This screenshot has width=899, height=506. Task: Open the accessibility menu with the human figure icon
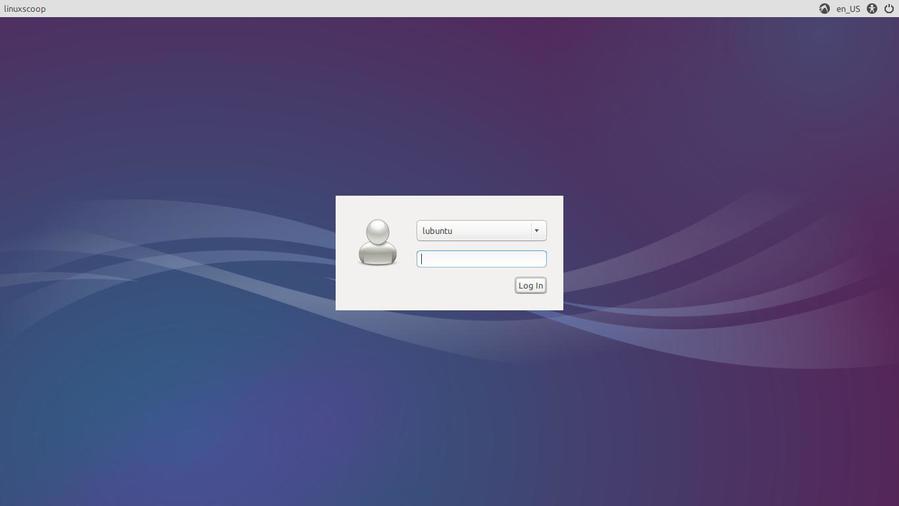[x=872, y=9]
